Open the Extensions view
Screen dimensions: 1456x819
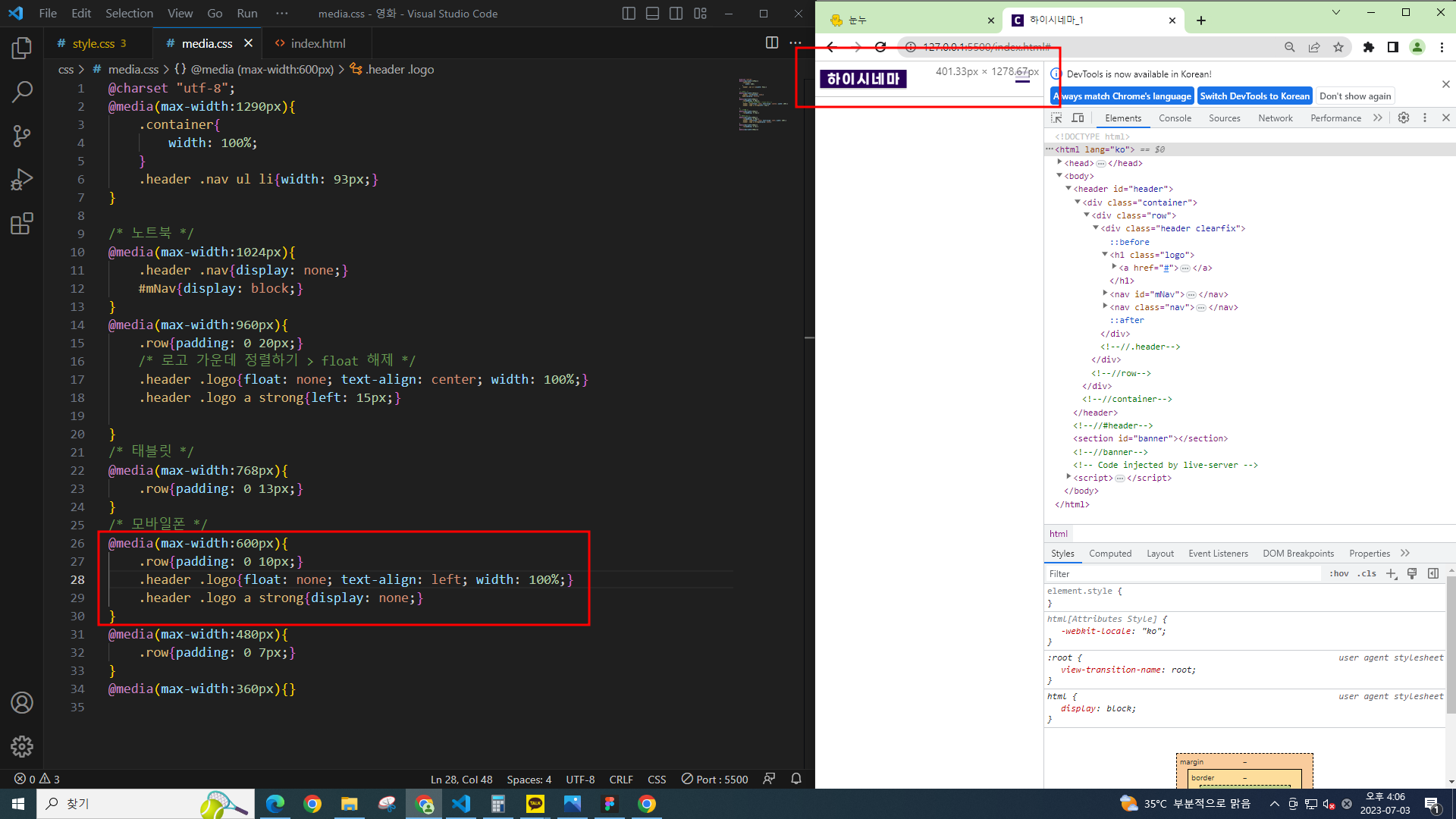point(22,224)
